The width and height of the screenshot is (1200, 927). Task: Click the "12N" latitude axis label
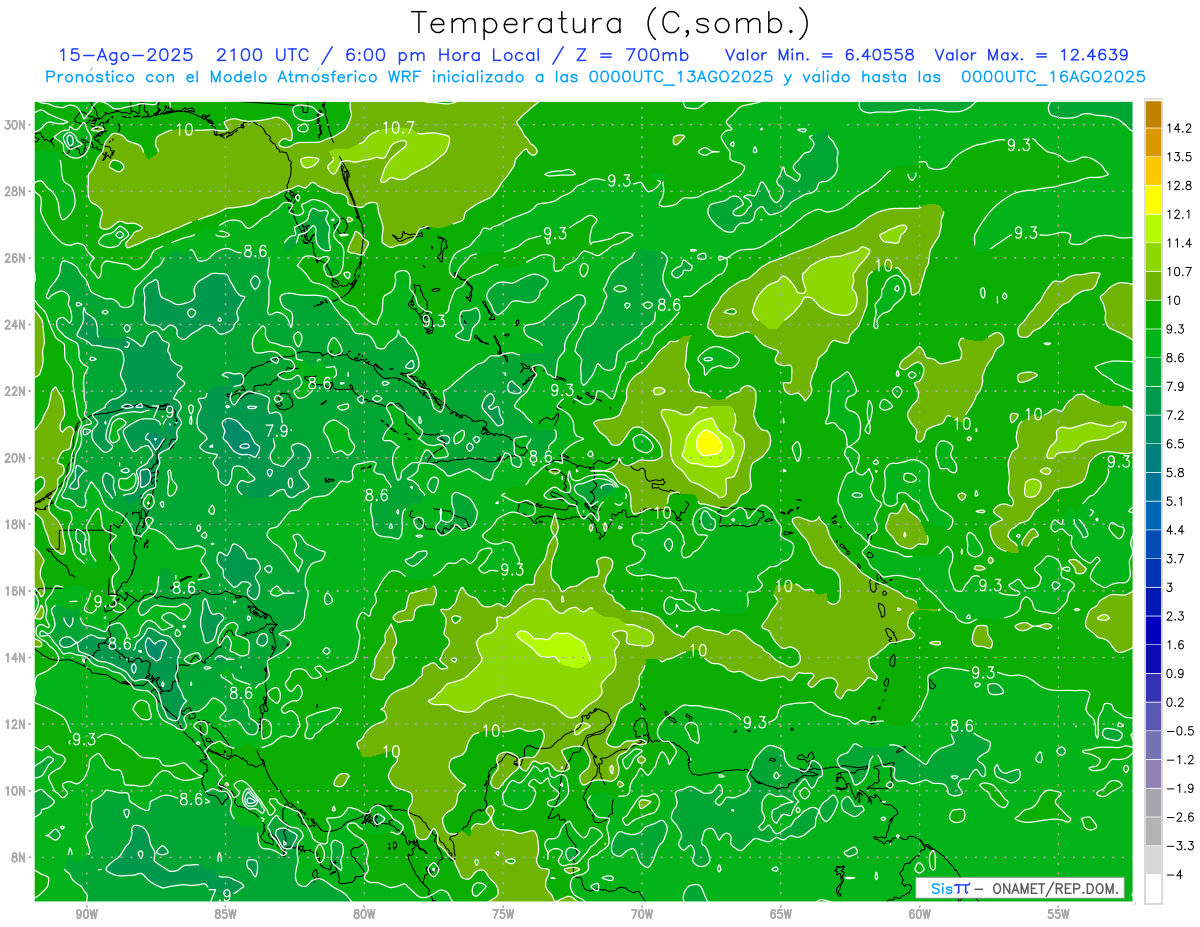(x=16, y=724)
